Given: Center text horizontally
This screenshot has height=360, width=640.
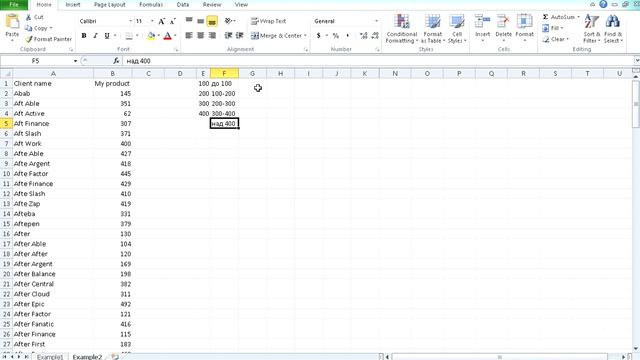Looking at the screenshot, I should [200, 36].
